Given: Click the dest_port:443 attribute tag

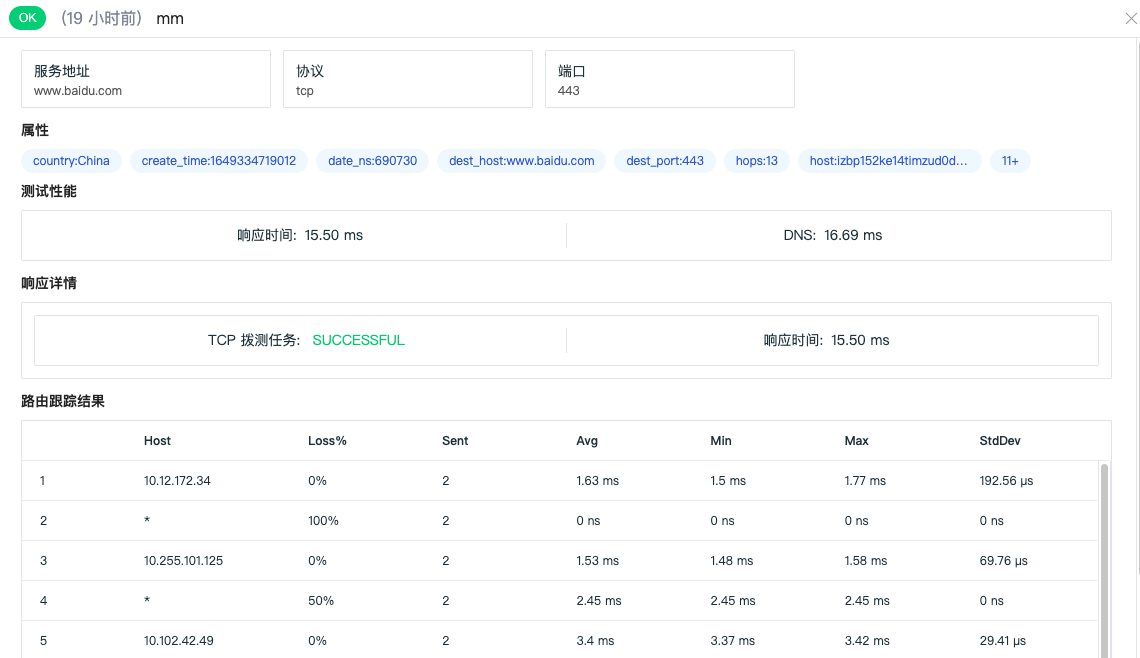Looking at the screenshot, I should coord(665,161).
